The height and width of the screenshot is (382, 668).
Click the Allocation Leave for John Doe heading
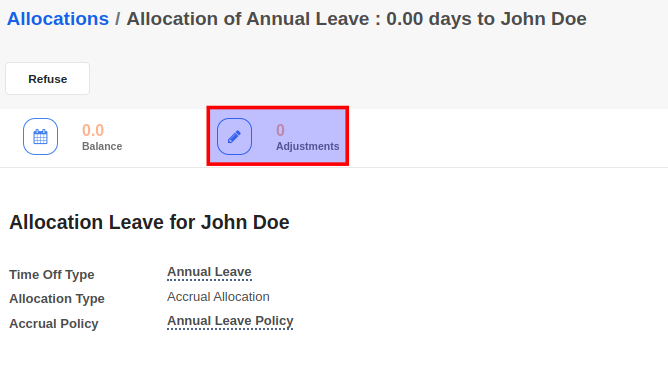pos(150,222)
